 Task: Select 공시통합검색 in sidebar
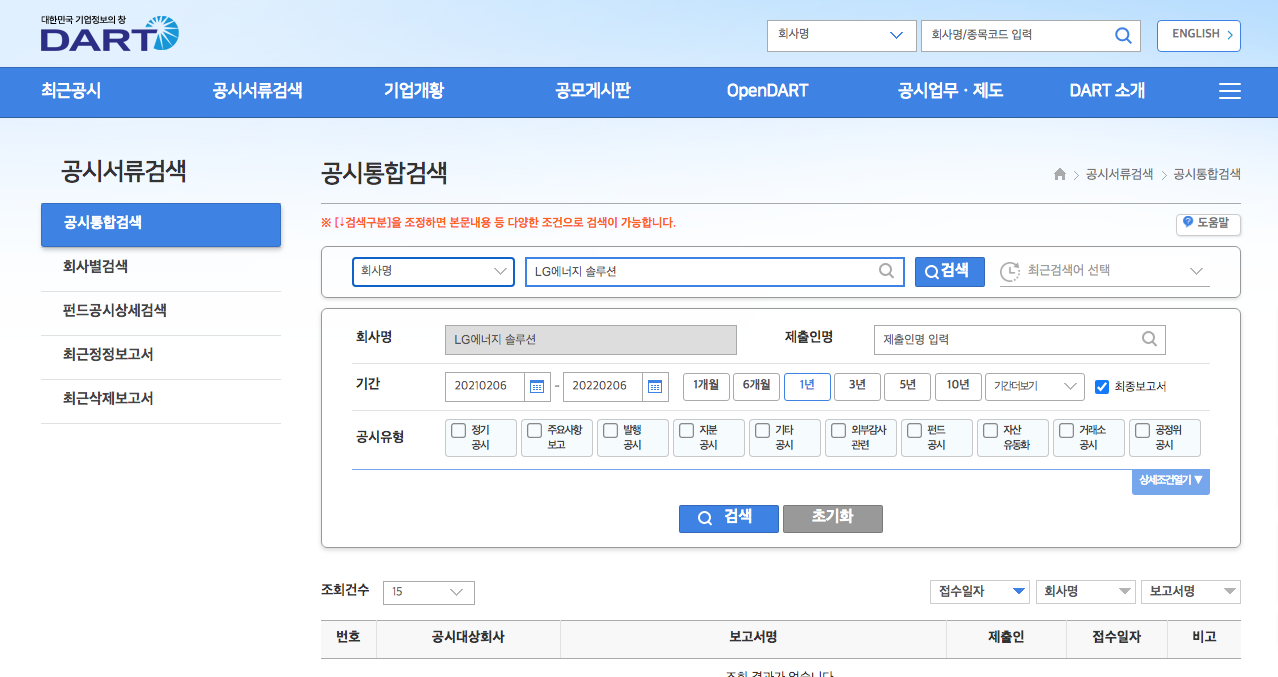[x=161, y=224]
